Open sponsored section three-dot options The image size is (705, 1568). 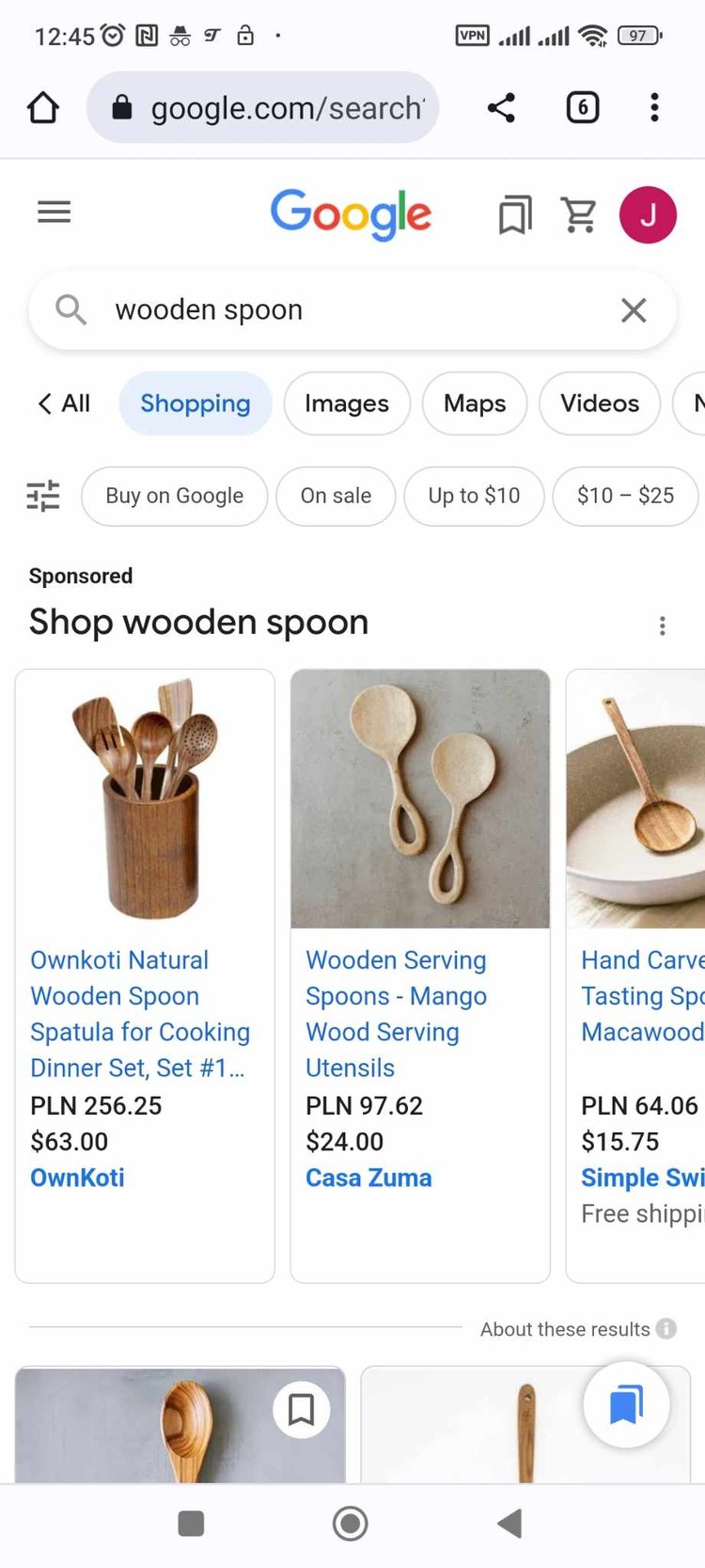click(x=663, y=626)
